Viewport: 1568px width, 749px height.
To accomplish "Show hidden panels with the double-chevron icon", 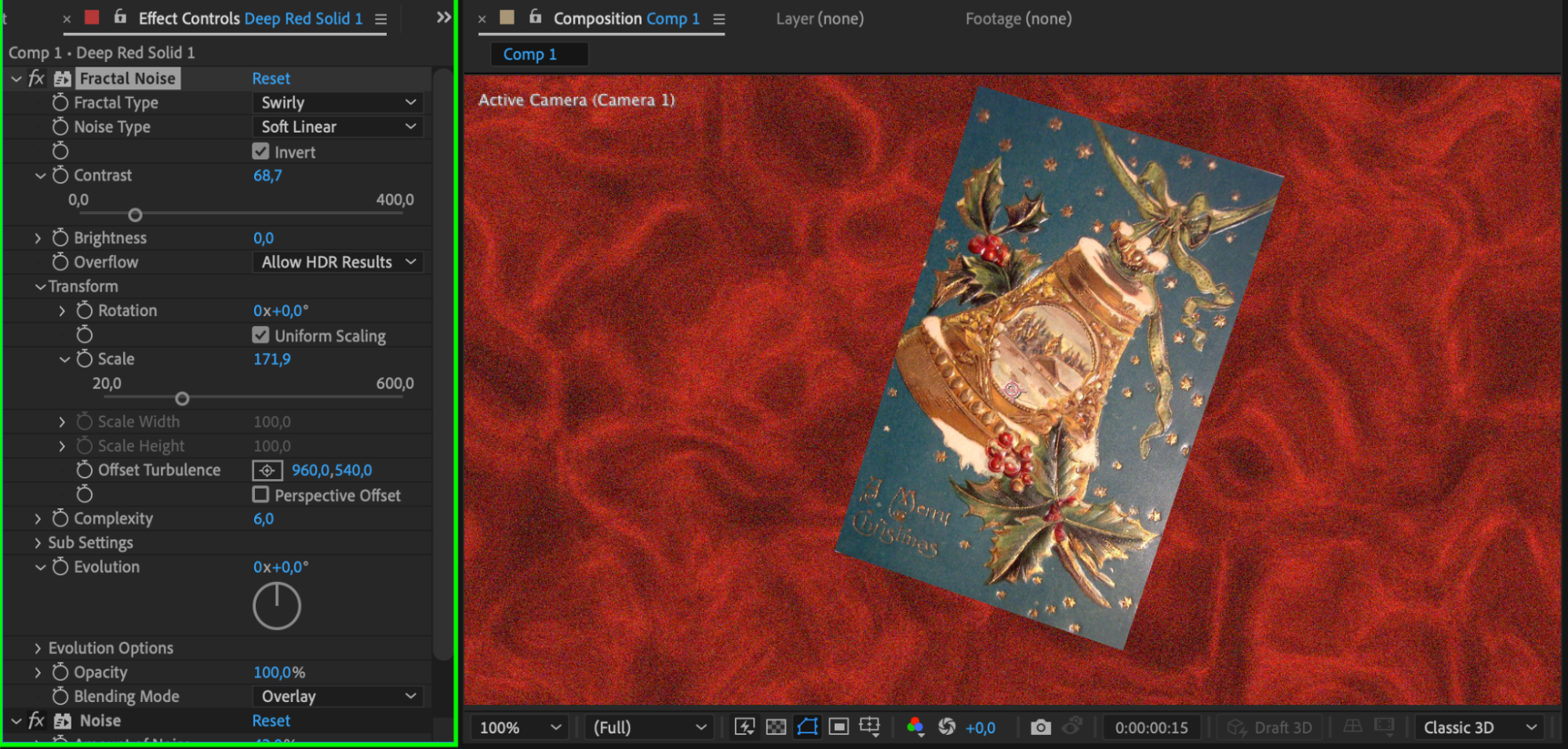I will [444, 17].
